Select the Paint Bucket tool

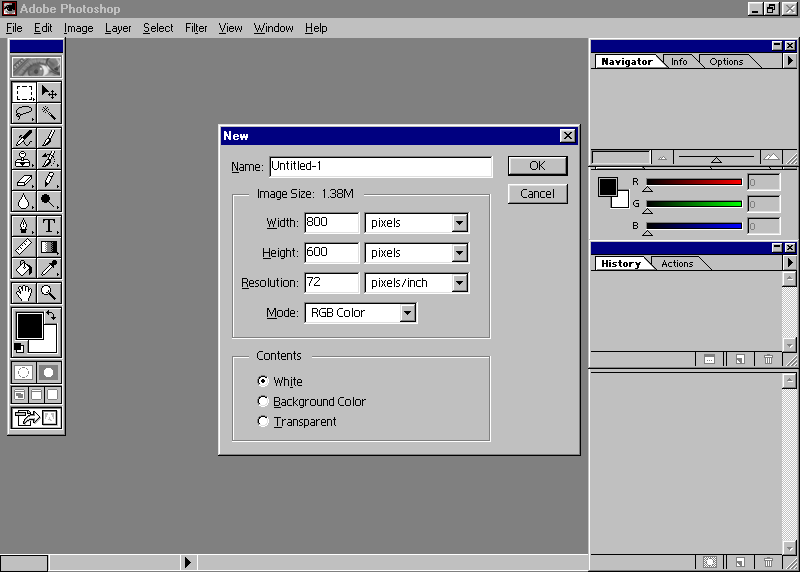(24, 268)
